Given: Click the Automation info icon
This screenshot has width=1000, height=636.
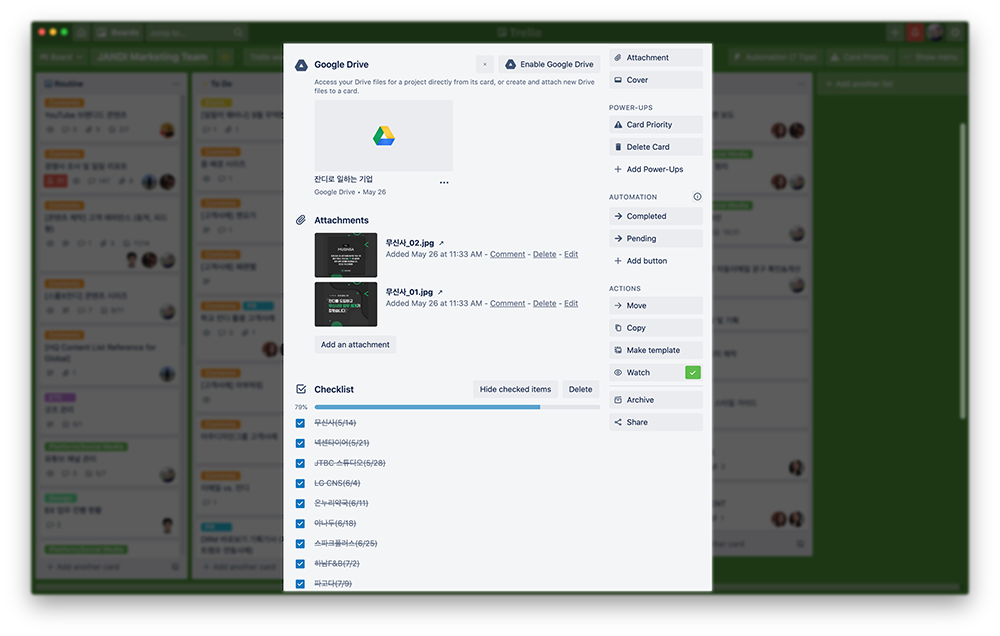Looking at the screenshot, I should (697, 197).
